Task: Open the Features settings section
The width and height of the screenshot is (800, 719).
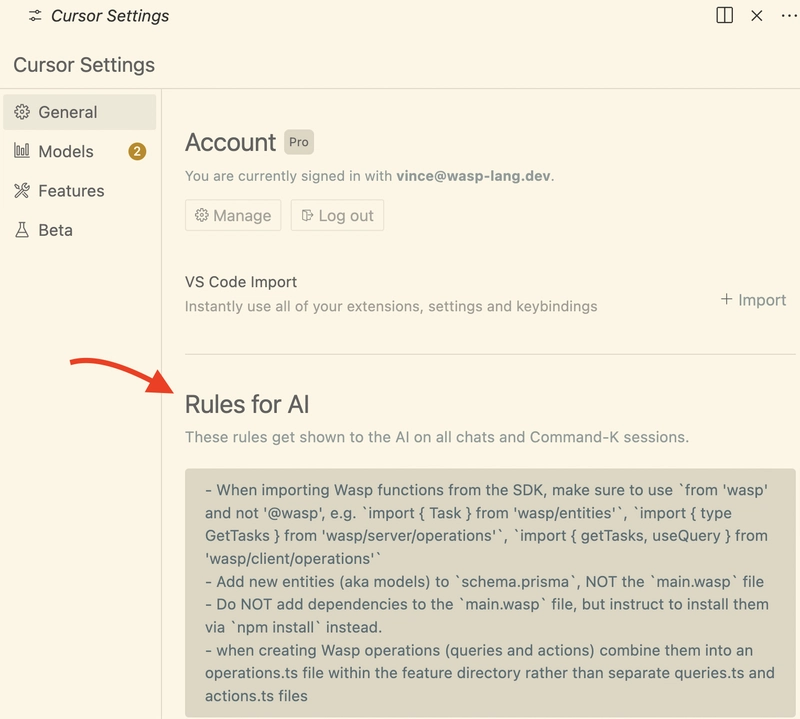Action: point(80,190)
